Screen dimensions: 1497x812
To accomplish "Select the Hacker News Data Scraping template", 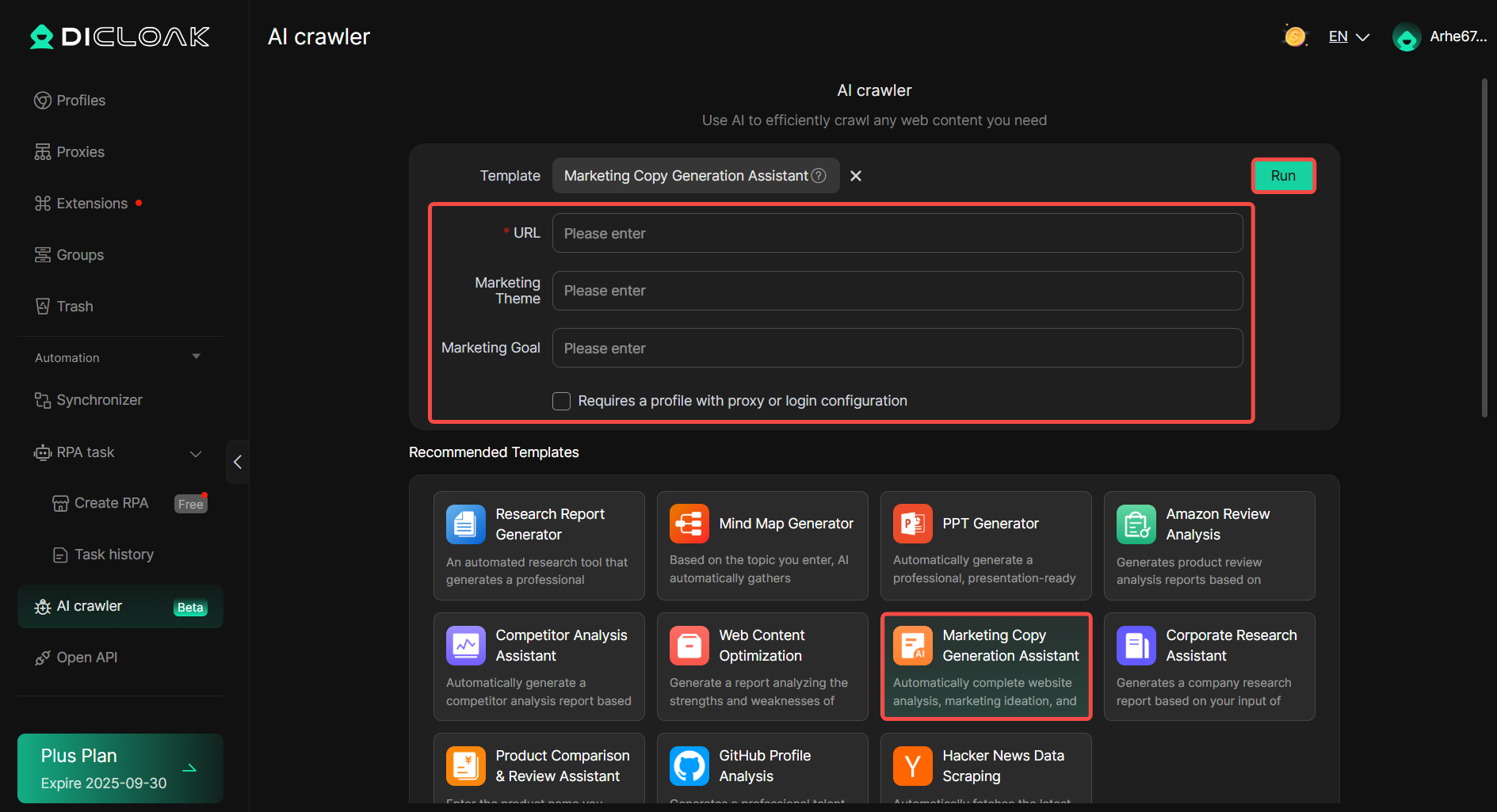I will (x=986, y=768).
